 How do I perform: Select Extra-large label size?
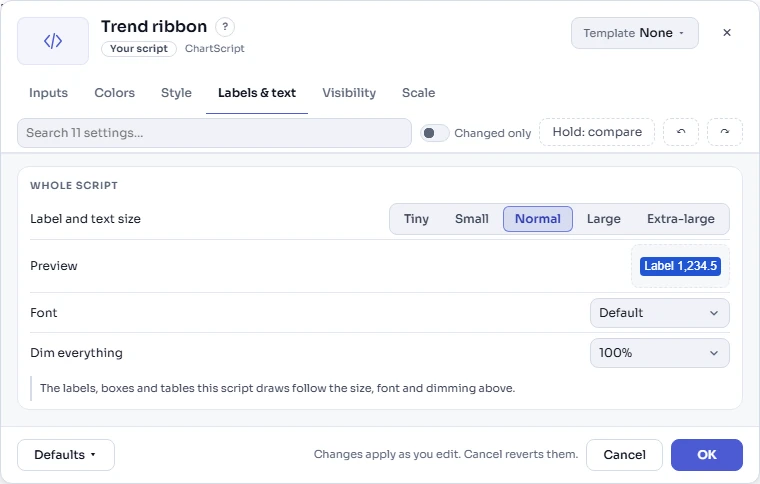click(x=681, y=219)
